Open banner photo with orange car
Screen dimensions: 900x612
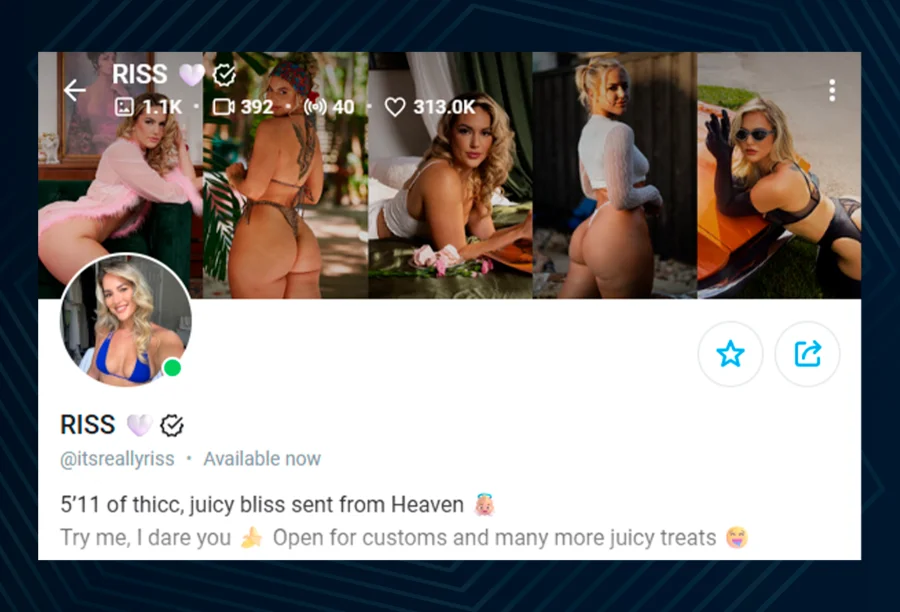(x=779, y=175)
